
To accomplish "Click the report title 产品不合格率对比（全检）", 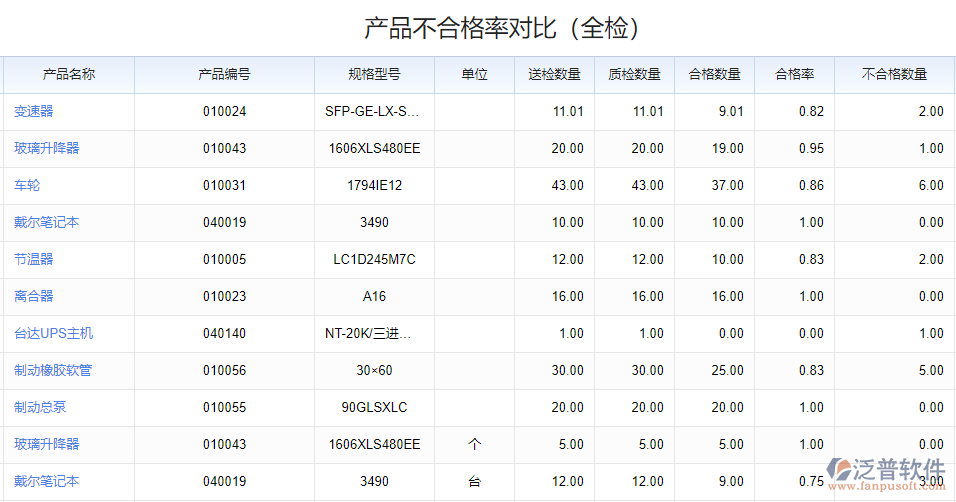I will coord(501,28).
